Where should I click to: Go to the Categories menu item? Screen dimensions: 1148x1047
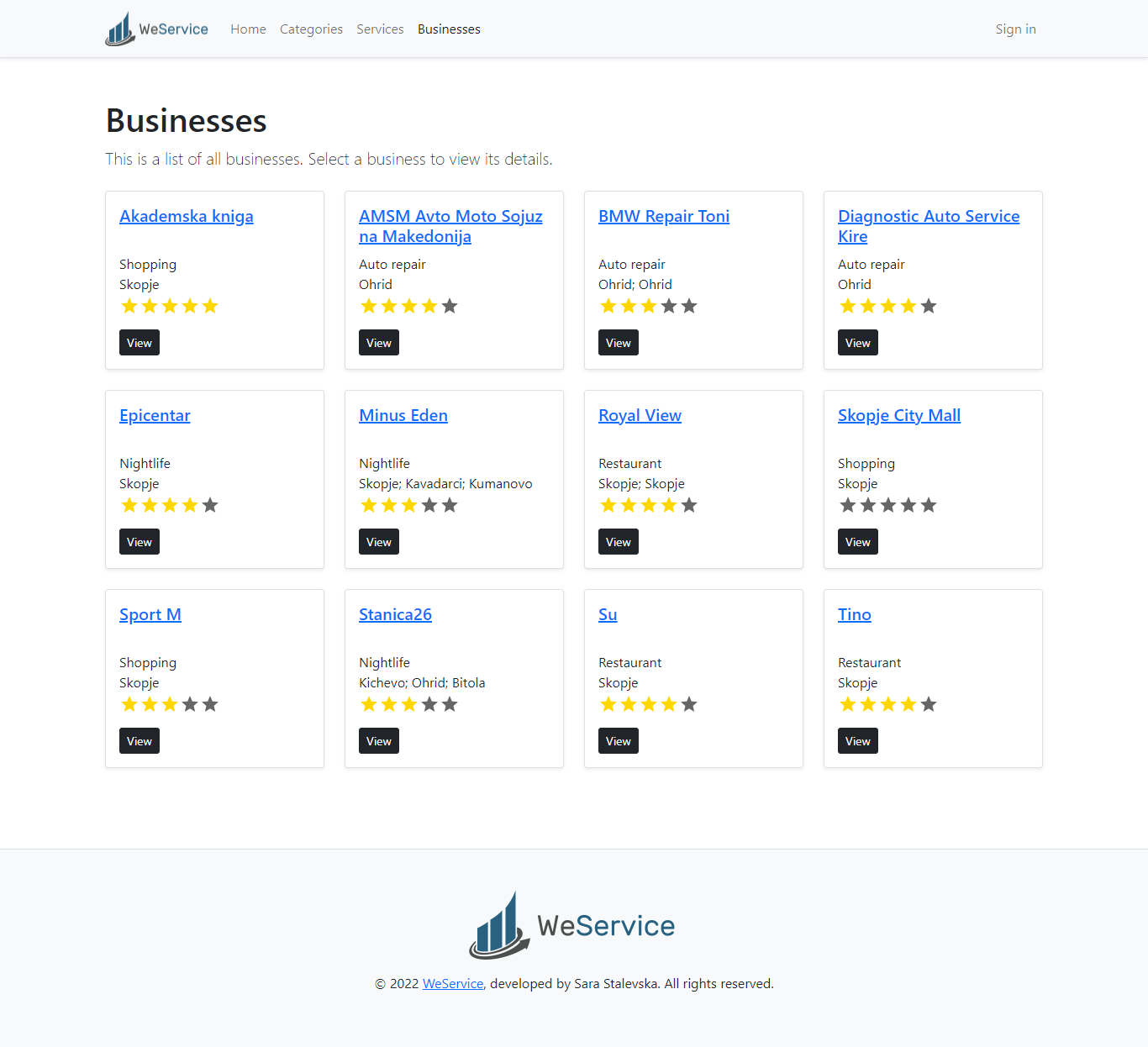tap(311, 29)
